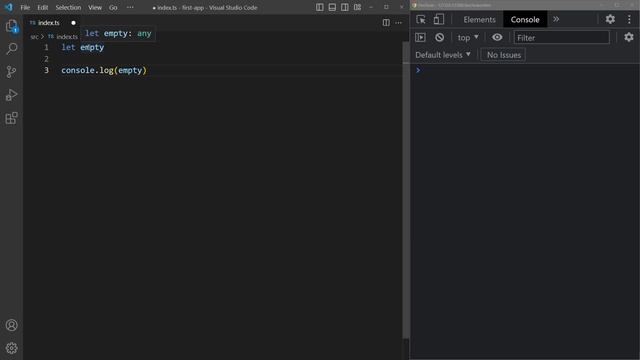Screen dimensions: 640x360
Task: Toggle the secondary side bar layout icon
Action: 345,7
